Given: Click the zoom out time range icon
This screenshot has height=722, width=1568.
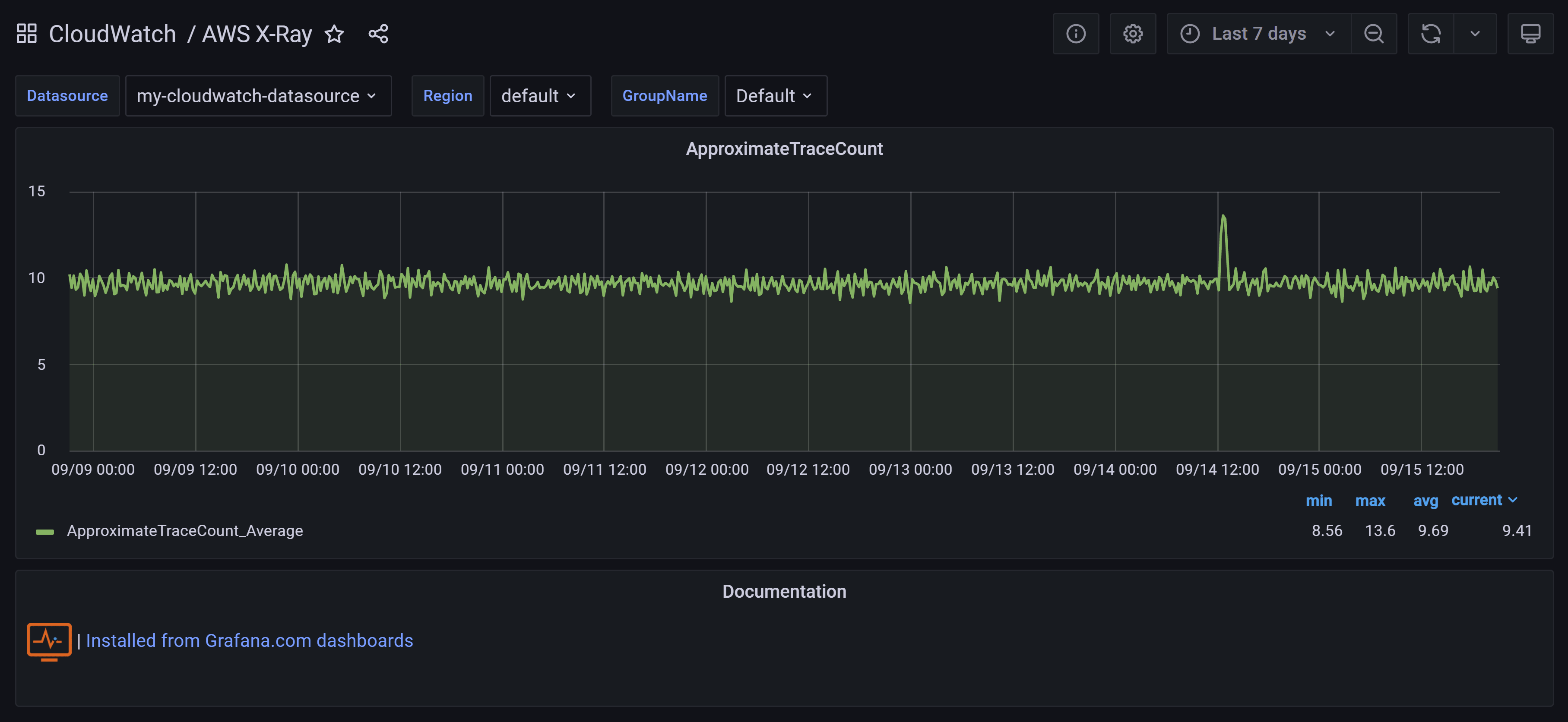Looking at the screenshot, I should pyautogui.click(x=1374, y=34).
